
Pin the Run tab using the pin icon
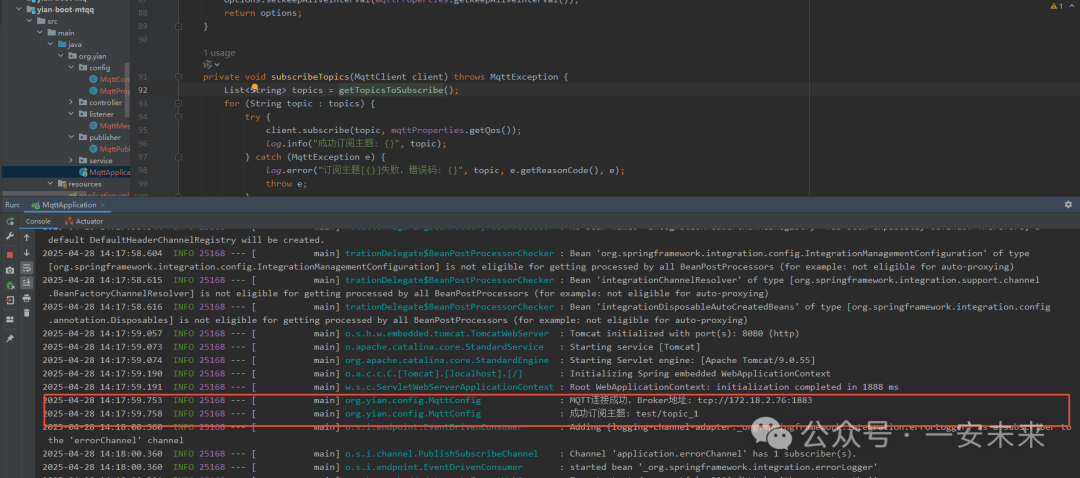click(9, 339)
